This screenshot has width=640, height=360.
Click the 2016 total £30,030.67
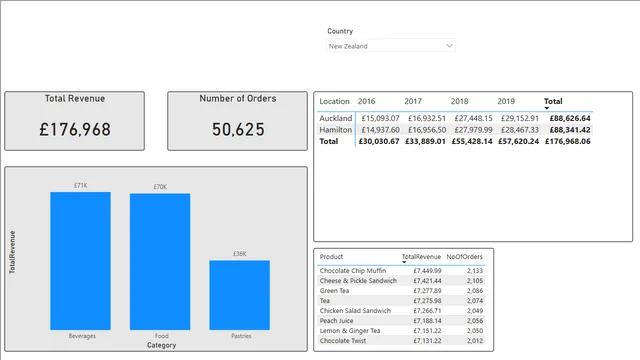click(x=379, y=141)
